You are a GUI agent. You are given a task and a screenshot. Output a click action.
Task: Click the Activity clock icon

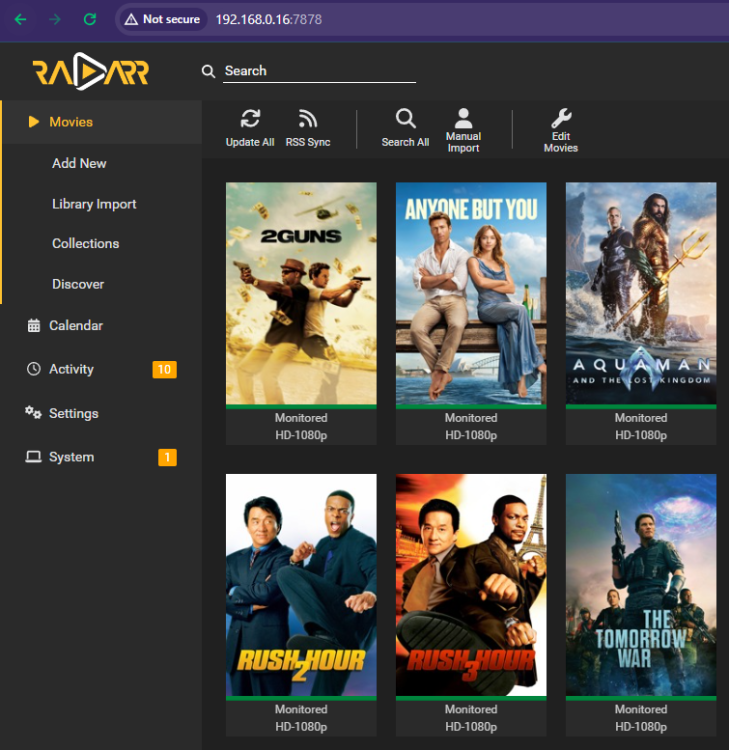pos(33,369)
